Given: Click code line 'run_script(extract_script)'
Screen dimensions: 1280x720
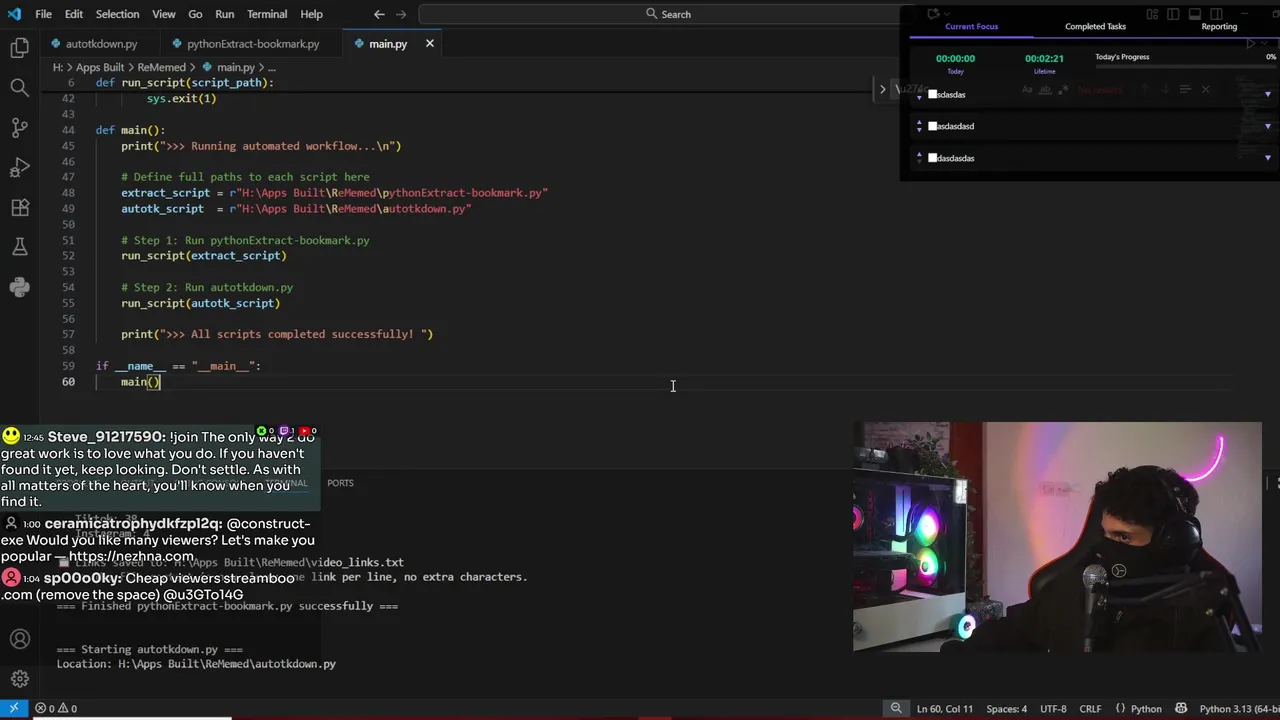Looking at the screenshot, I should click(x=204, y=256).
